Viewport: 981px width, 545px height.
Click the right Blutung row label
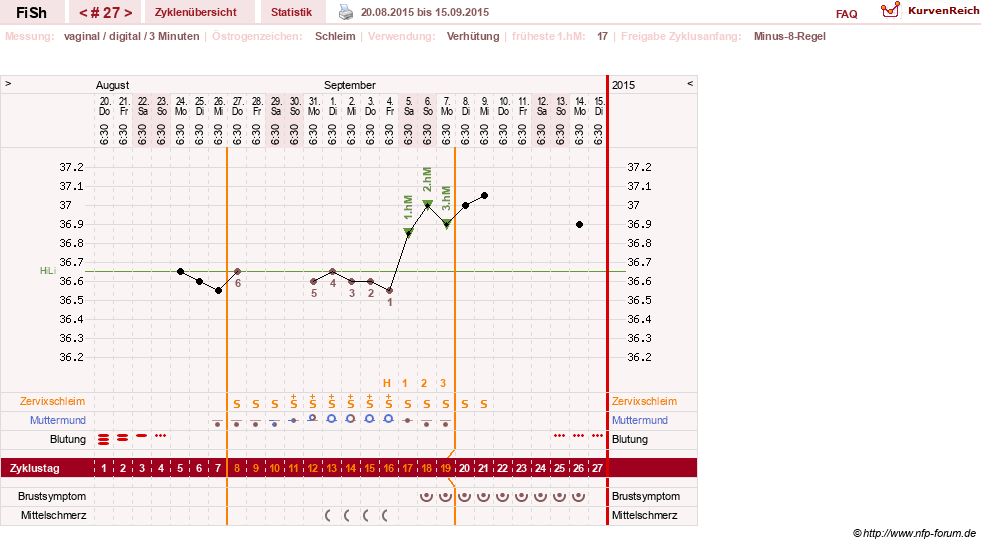tap(630, 439)
